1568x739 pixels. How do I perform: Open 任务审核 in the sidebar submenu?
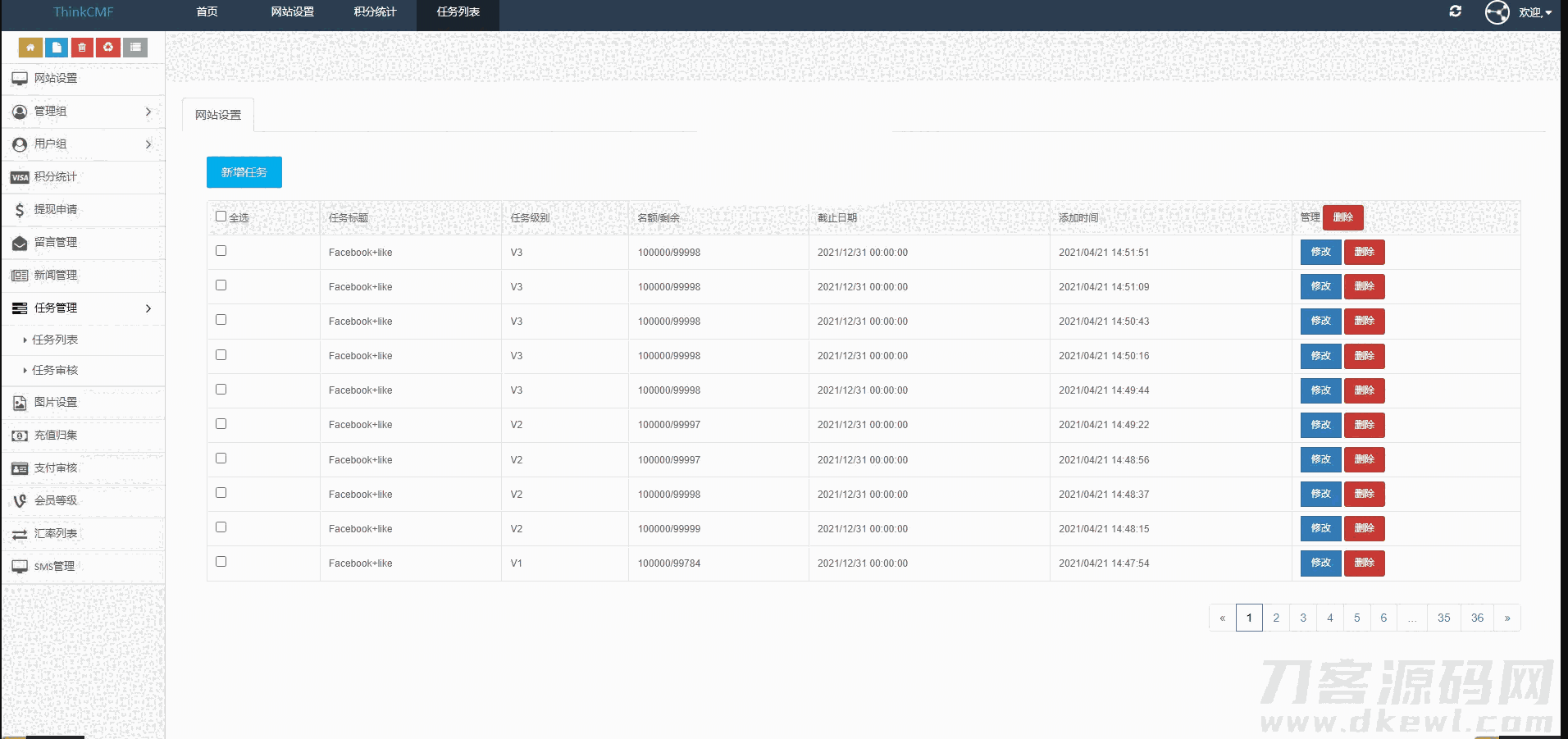tap(55, 370)
